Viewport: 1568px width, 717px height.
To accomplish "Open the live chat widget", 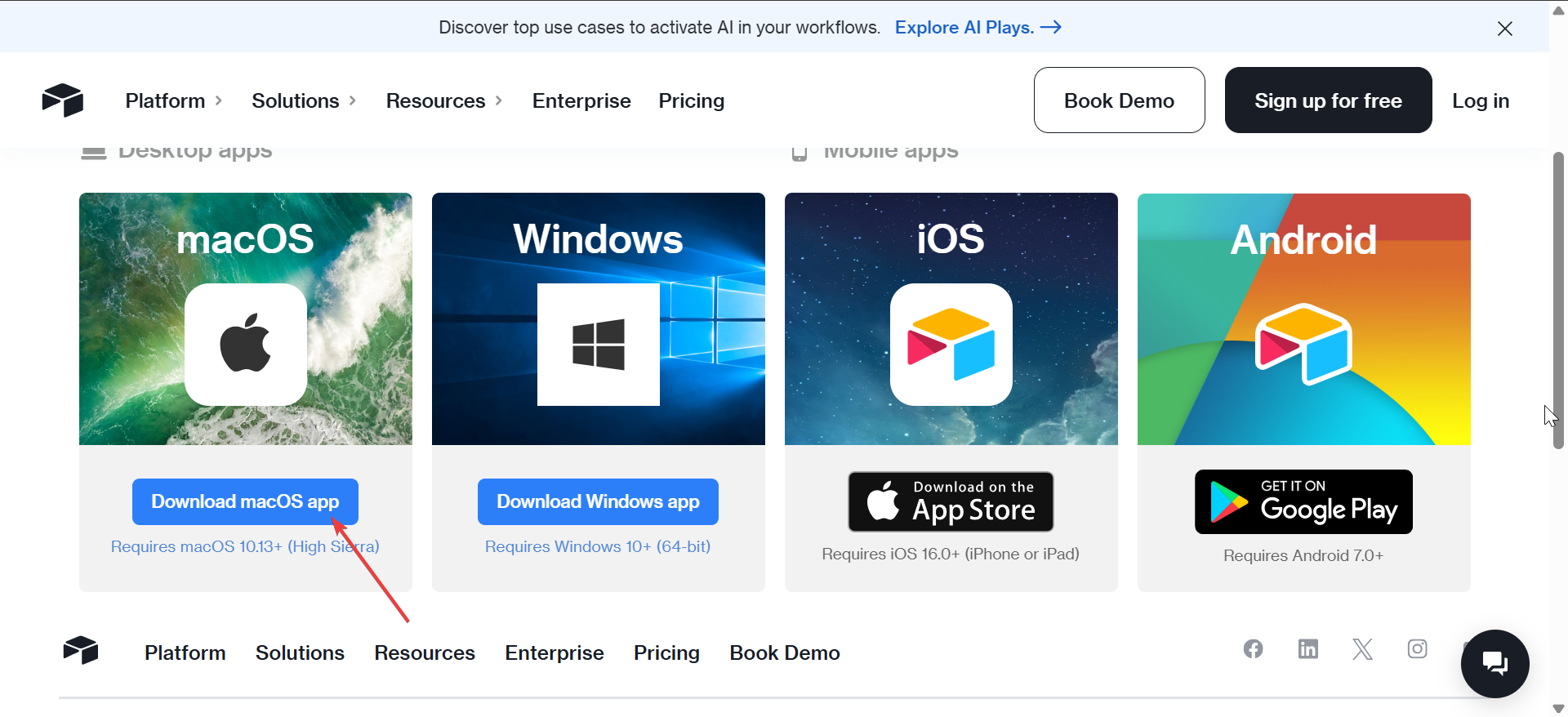I will (1495, 664).
